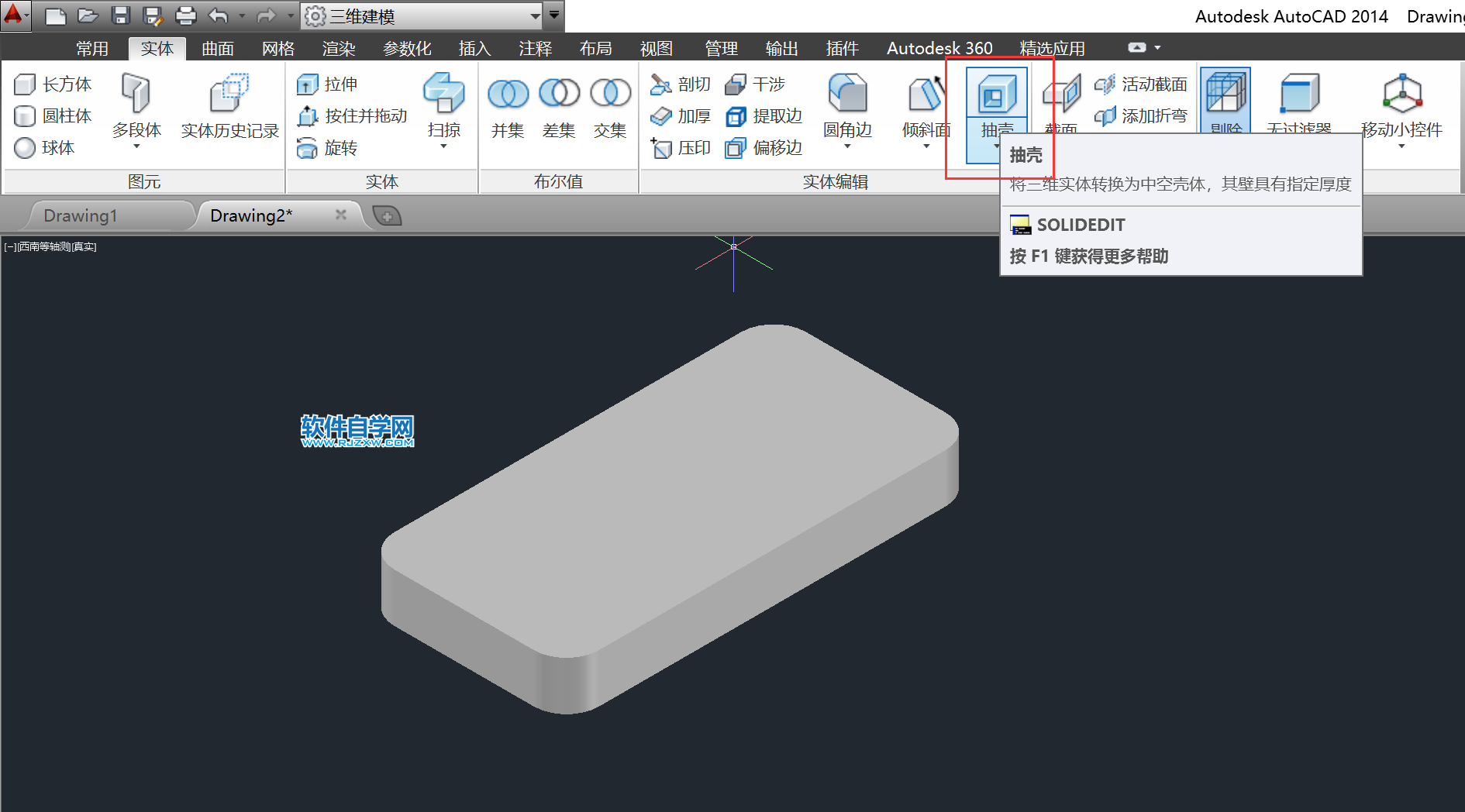
Task: Expand the Fillet Edge (圆角边) dropdown arrow
Action: (847, 146)
